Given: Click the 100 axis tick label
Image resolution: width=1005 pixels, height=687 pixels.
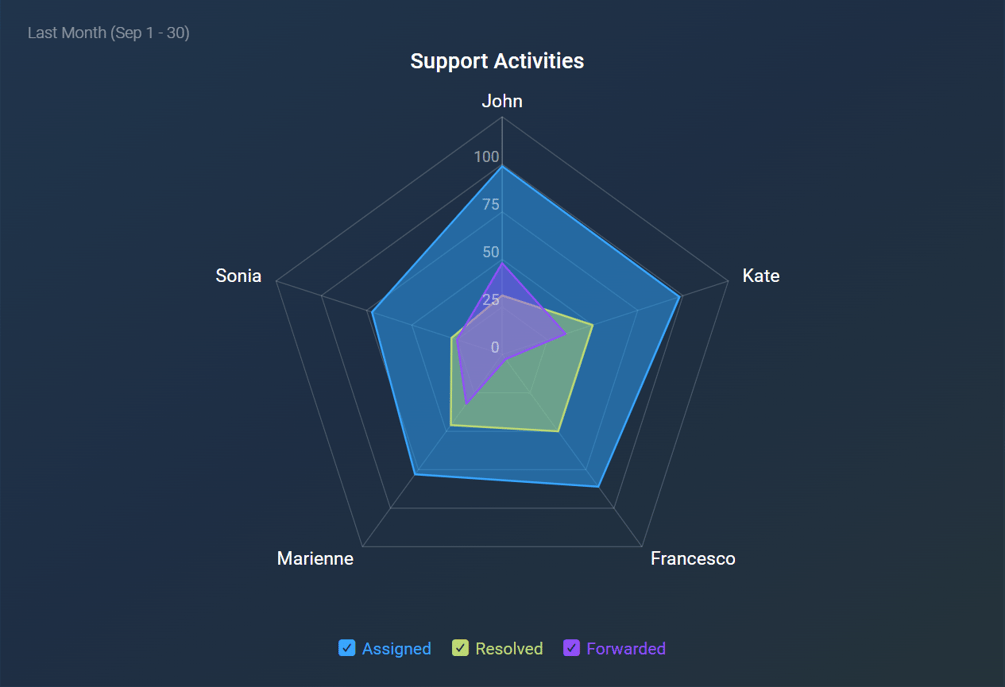Looking at the screenshot, I should (x=486, y=157).
